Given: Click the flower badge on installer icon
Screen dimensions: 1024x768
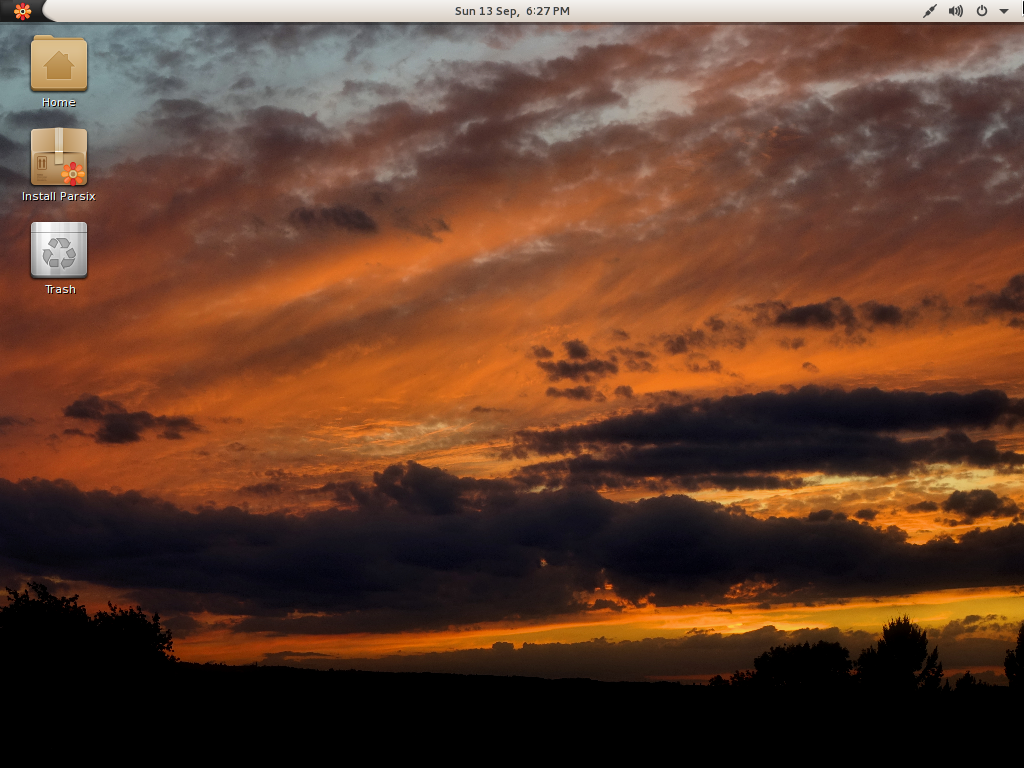Looking at the screenshot, I should (73, 172).
